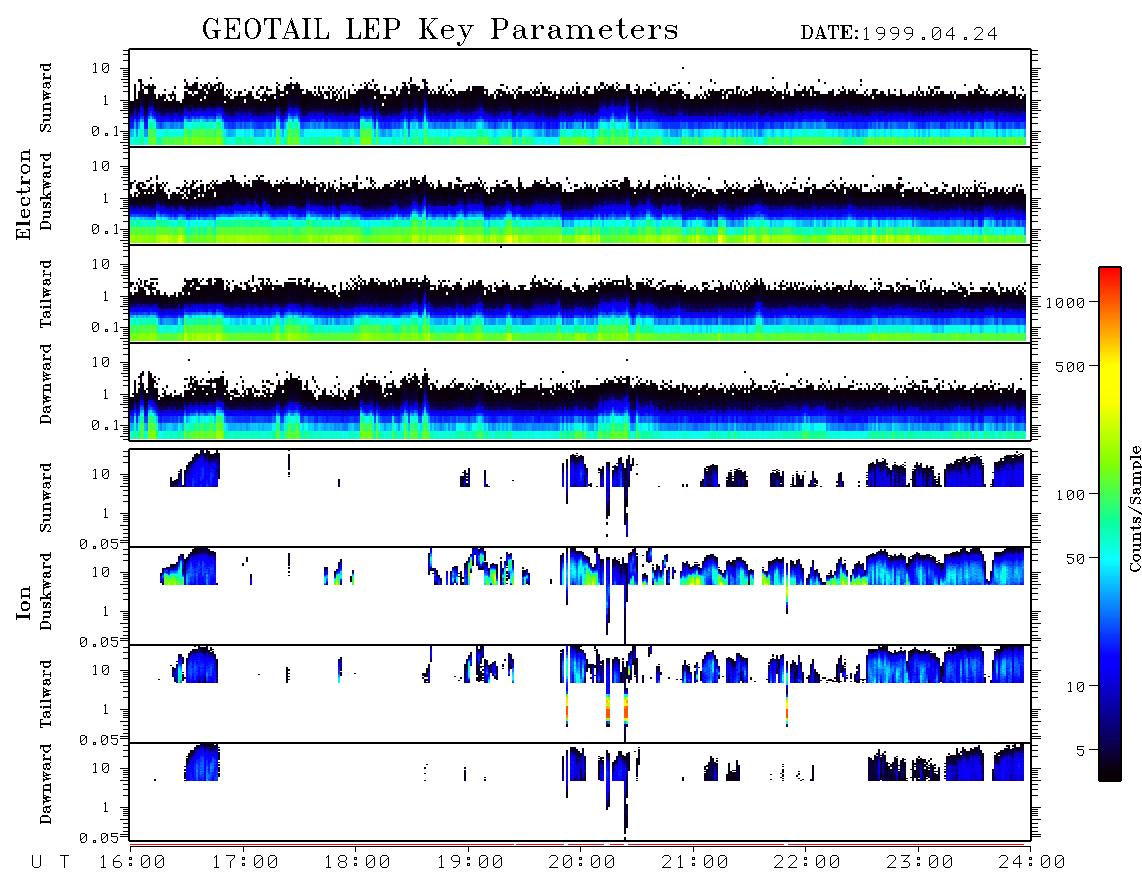Image resolution: width=1142 pixels, height=880 pixels.
Task: Click inside the Electron Dawnward spectrogram panel
Action: coord(580,391)
